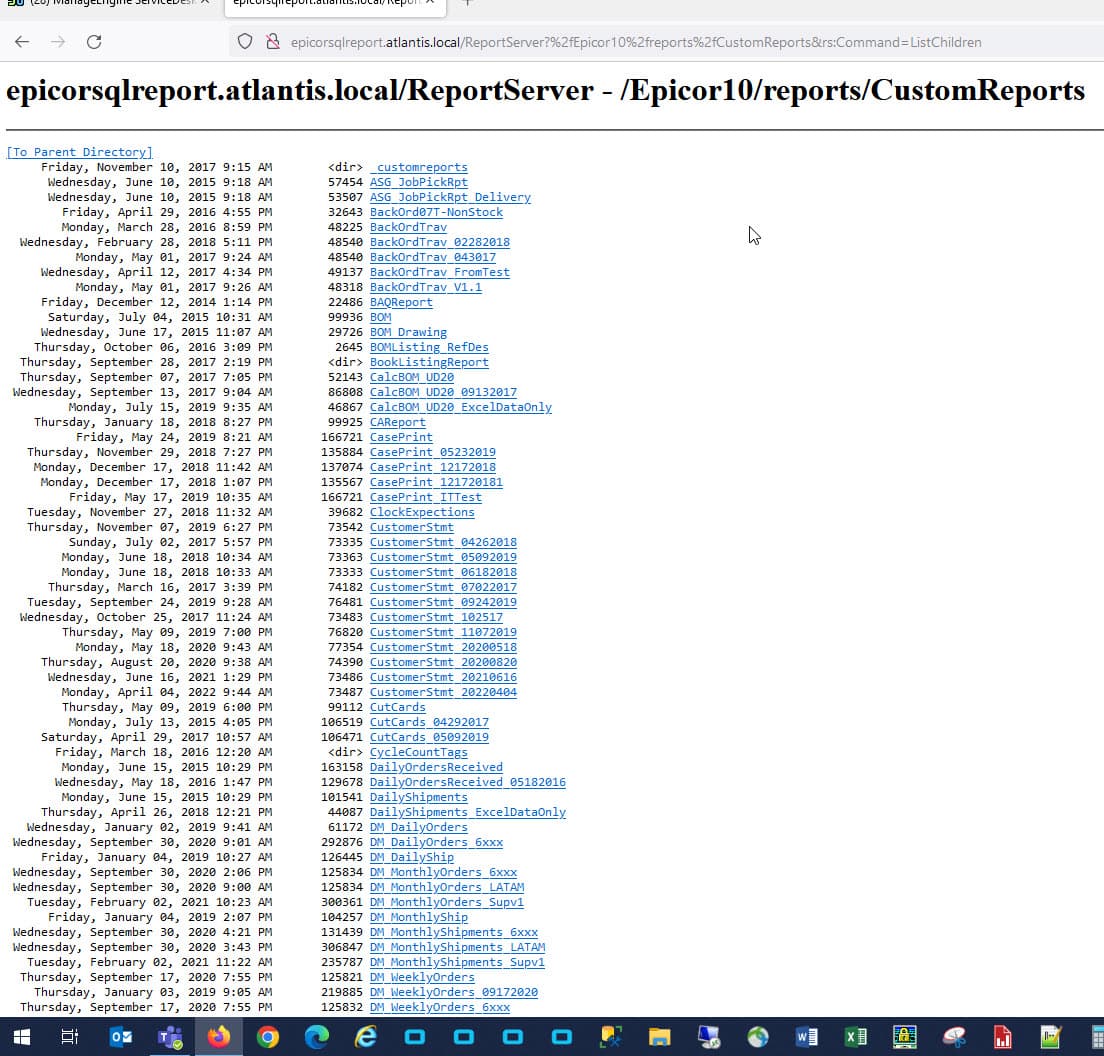Image resolution: width=1104 pixels, height=1056 pixels.
Task: Open the ASG_JobPickRpt_Delivery report
Action: point(450,197)
